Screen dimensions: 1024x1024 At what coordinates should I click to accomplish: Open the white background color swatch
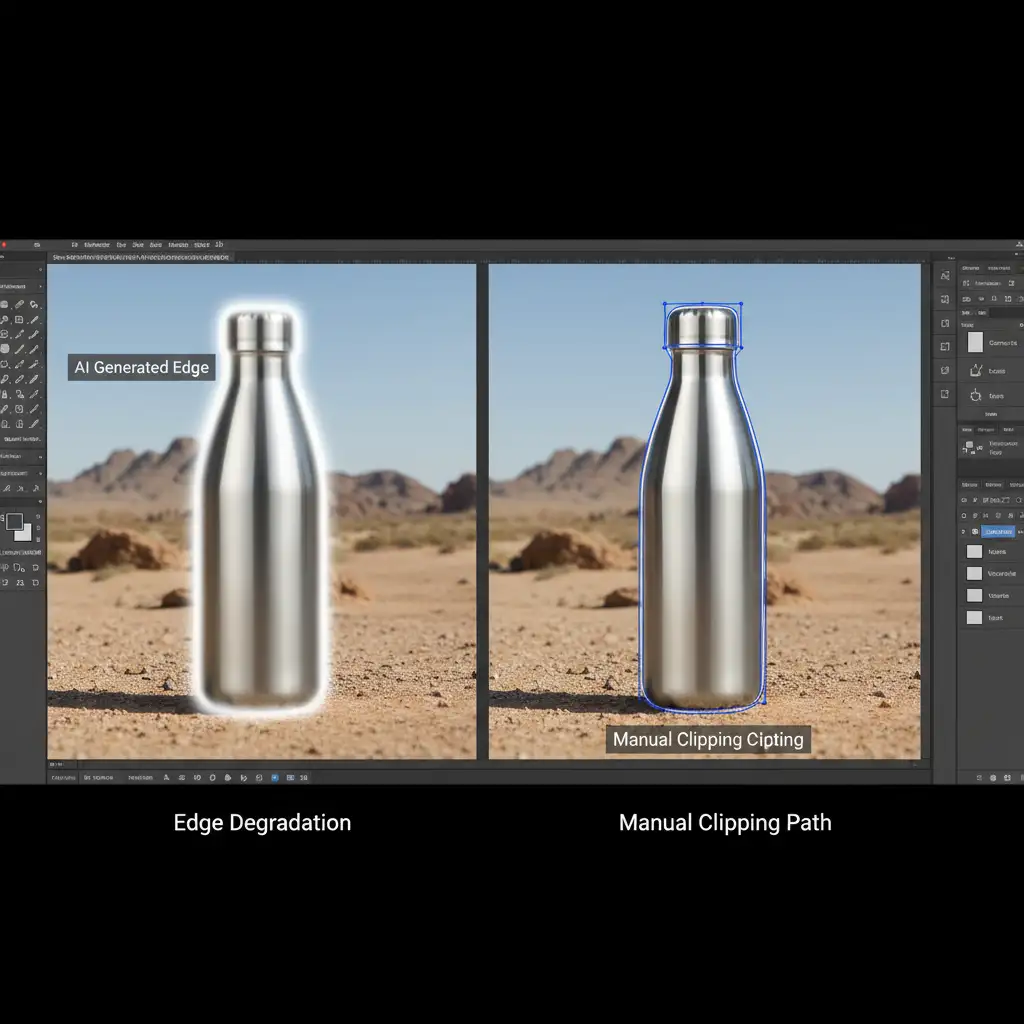click(x=23, y=533)
